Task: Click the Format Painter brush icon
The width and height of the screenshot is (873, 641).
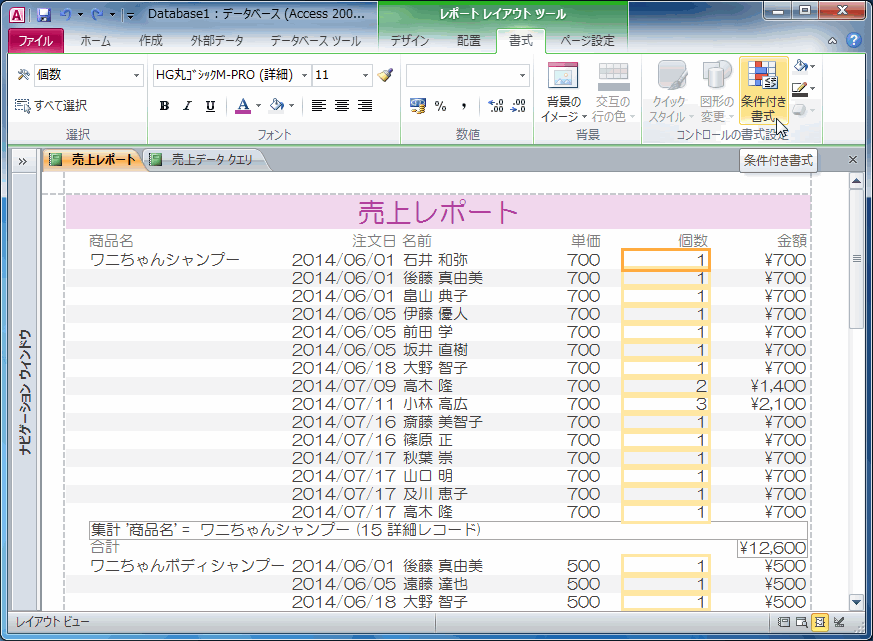Action: click(387, 76)
